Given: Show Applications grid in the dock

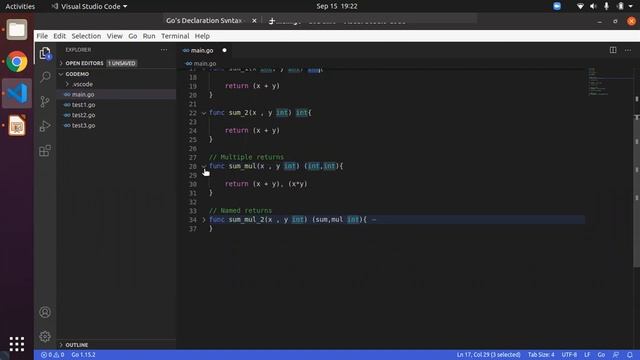Looking at the screenshot, I should pos(17,344).
